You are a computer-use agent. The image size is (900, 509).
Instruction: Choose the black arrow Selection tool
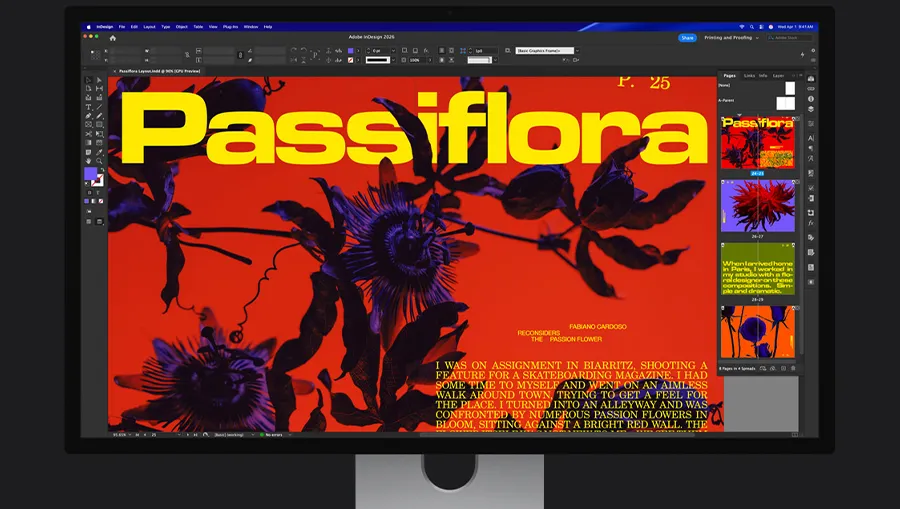[x=89, y=80]
